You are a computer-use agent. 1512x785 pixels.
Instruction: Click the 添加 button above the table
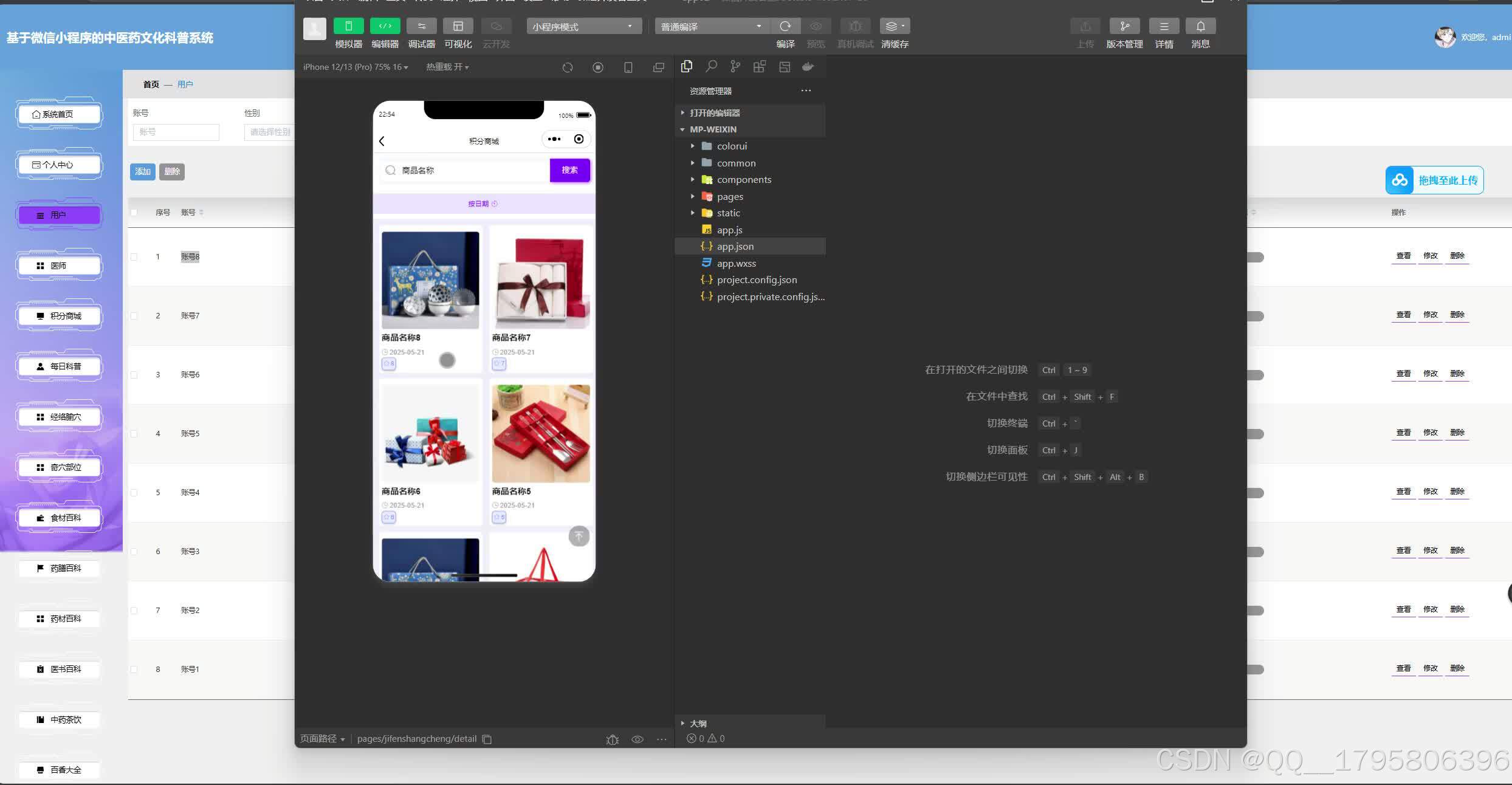(143, 171)
